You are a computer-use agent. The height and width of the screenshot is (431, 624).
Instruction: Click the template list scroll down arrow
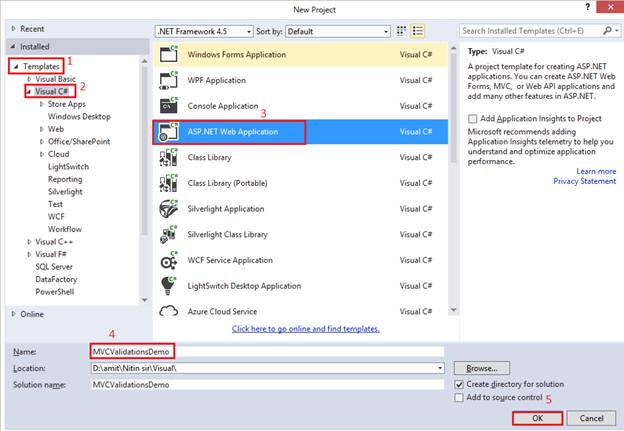click(453, 310)
